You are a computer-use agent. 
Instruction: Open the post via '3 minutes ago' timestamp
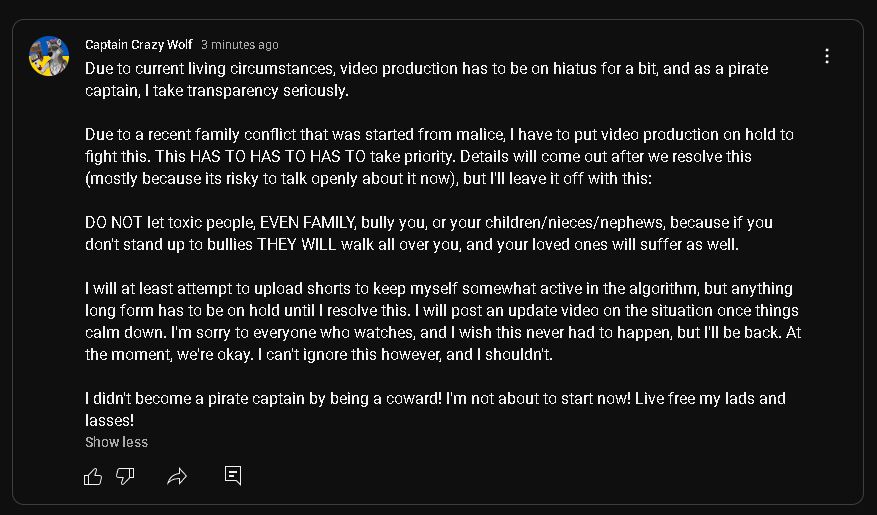click(x=240, y=45)
